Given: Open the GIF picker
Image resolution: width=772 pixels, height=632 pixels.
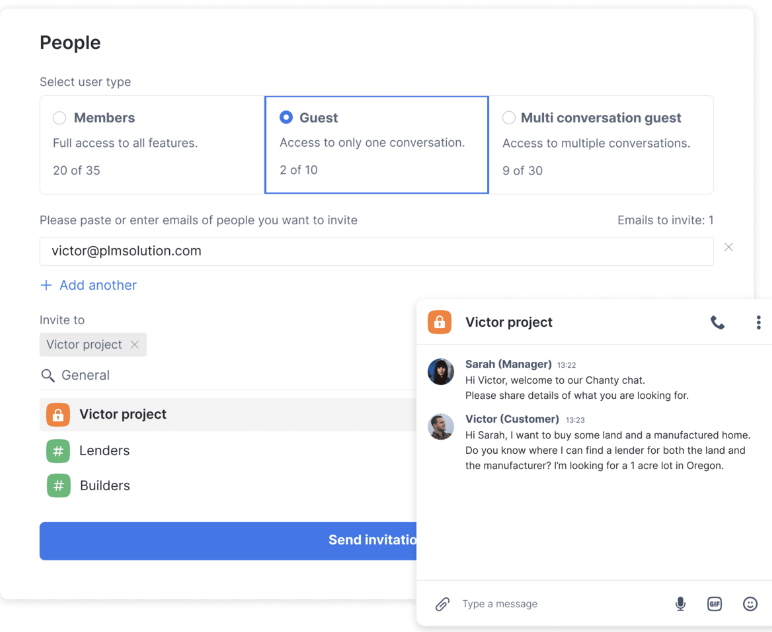Looking at the screenshot, I should point(714,604).
